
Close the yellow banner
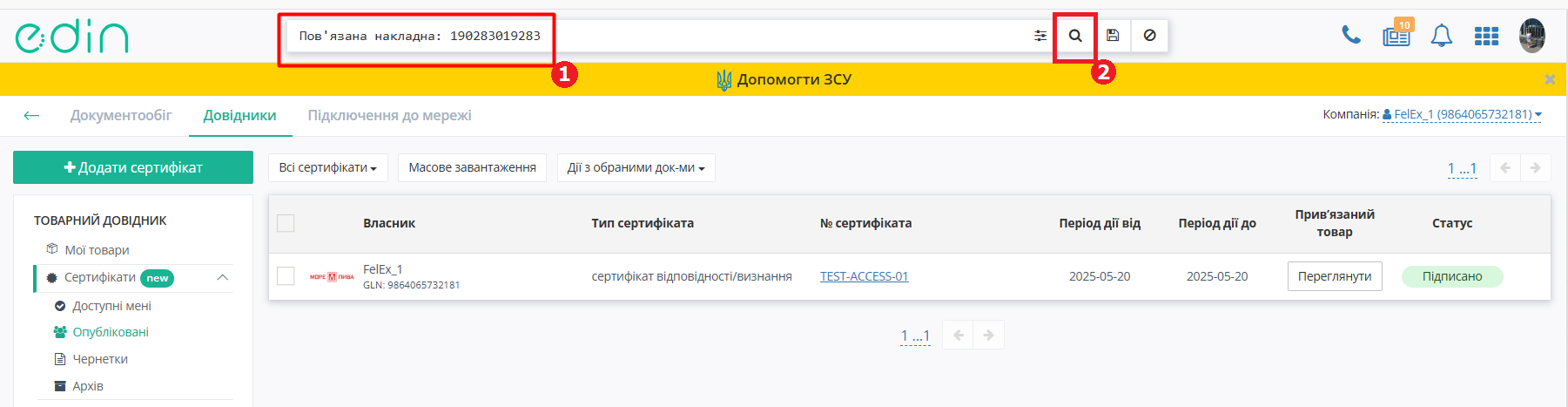pos(1550,79)
